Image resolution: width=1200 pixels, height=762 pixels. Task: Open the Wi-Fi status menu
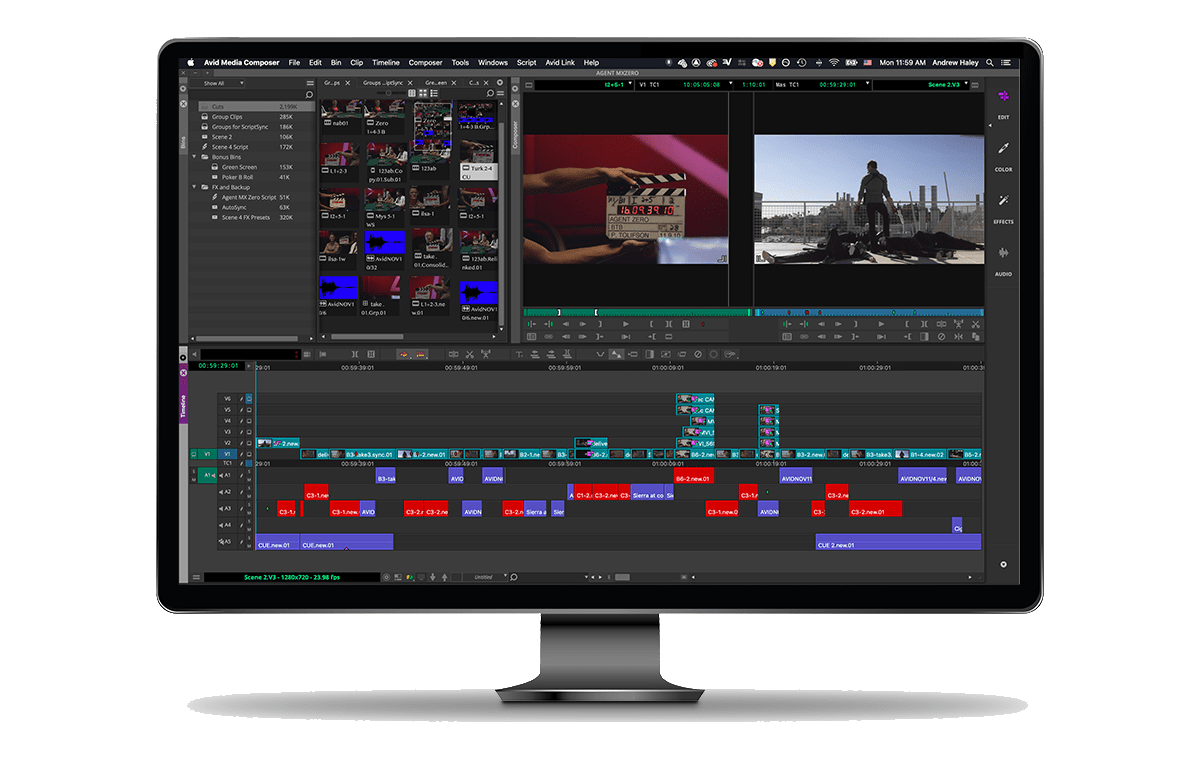pos(833,62)
